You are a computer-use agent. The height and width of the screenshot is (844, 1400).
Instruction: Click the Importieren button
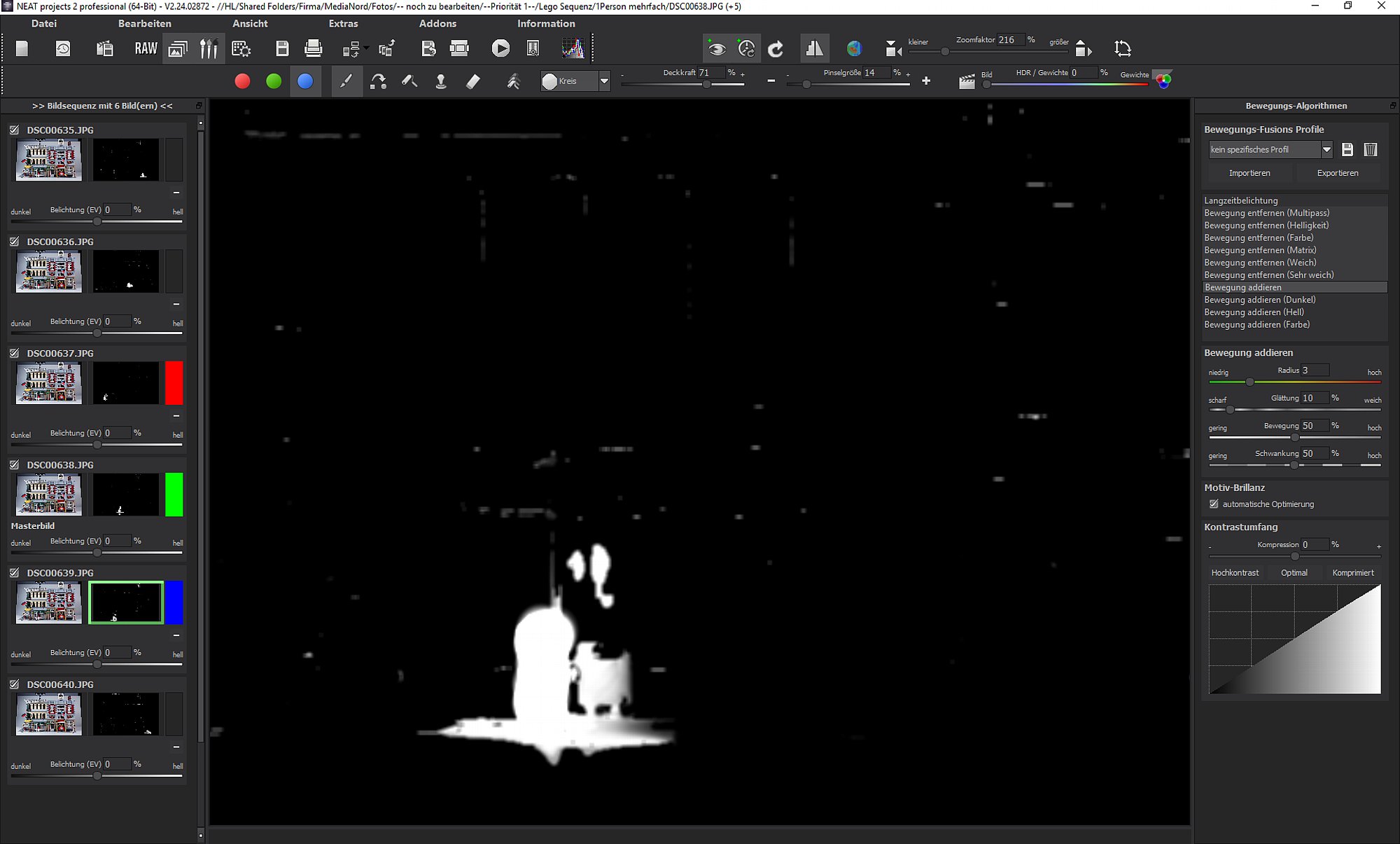(x=1249, y=172)
